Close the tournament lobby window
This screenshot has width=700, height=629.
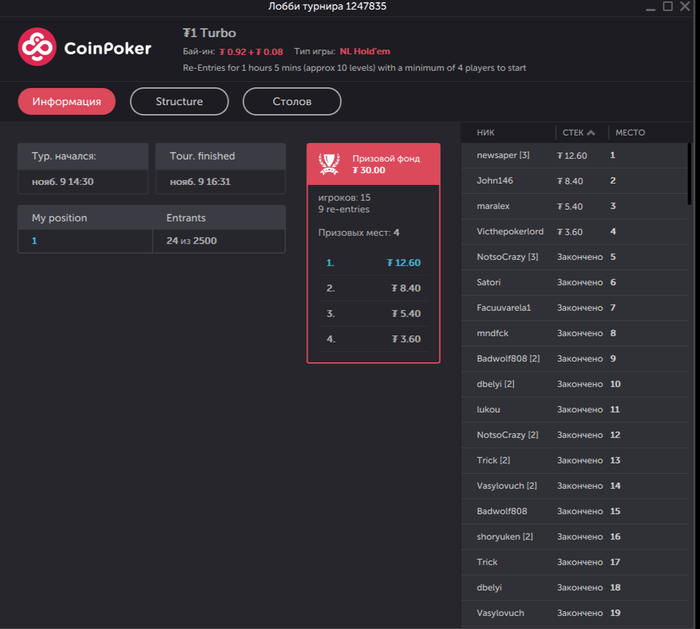pos(685,6)
